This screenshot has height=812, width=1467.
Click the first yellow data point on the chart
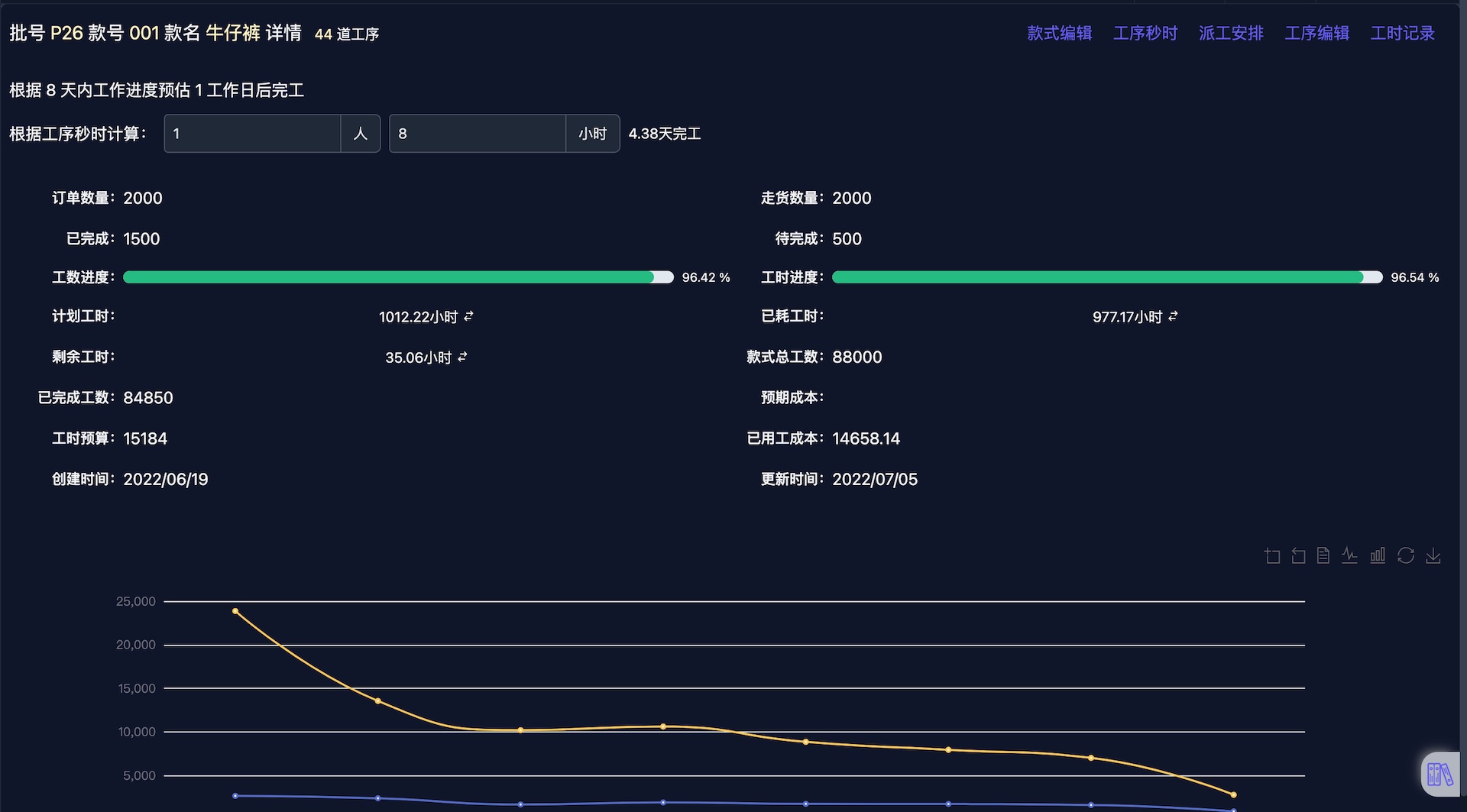(x=236, y=610)
